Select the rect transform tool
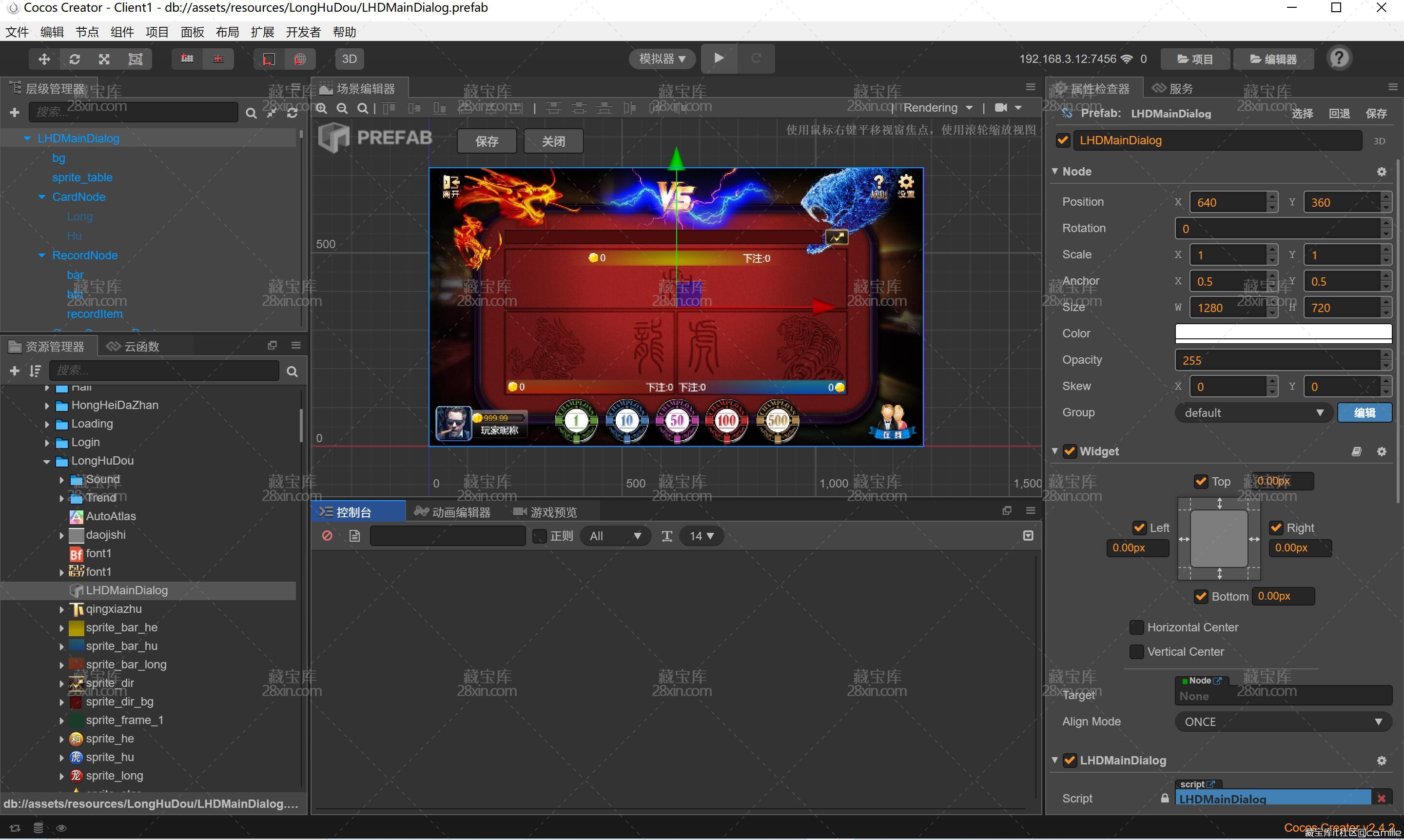This screenshot has height=840, width=1404. click(x=136, y=59)
